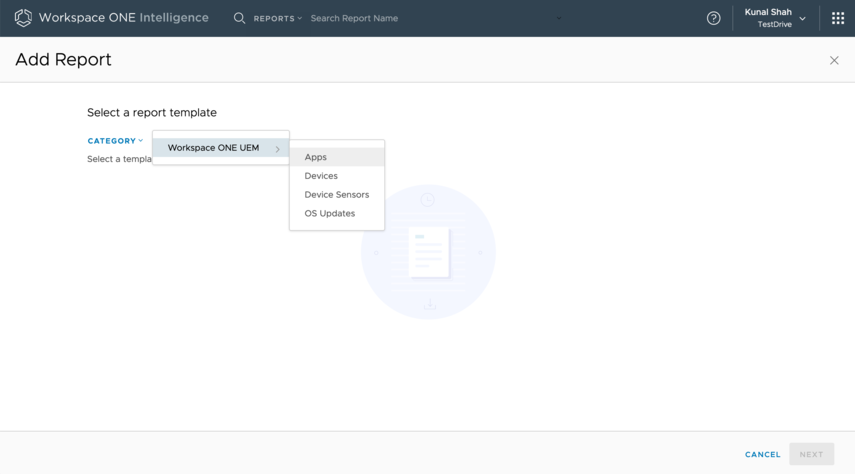This screenshot has width=855, height=474.
Task: Pick Device Sensors in the submenu
Action: 336,195
